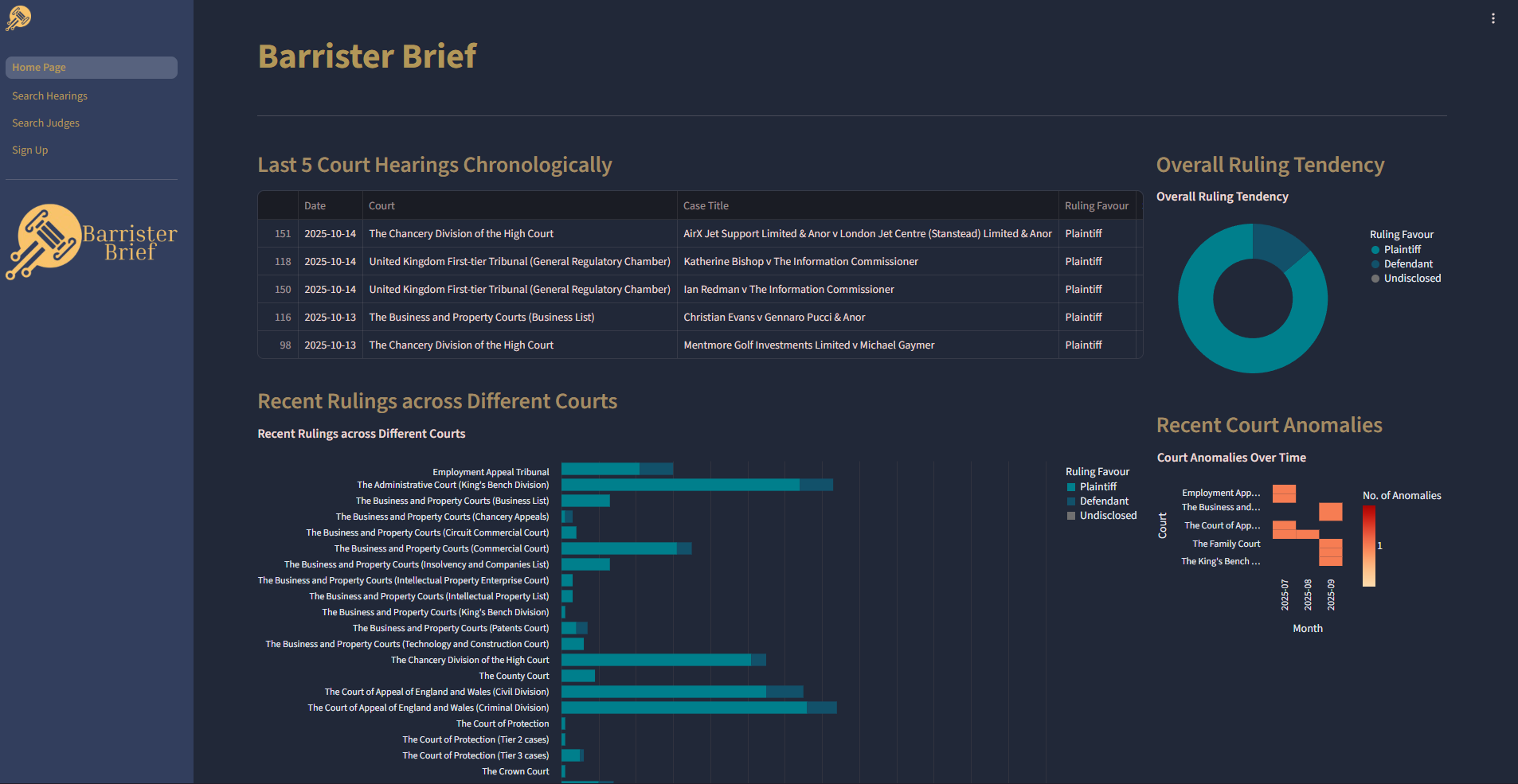This screenshot has width=1518, height=784.
Task: Toggle Plaintiff in the bar chart legend
Action: pyautogui.click(x=1097, y=487)
